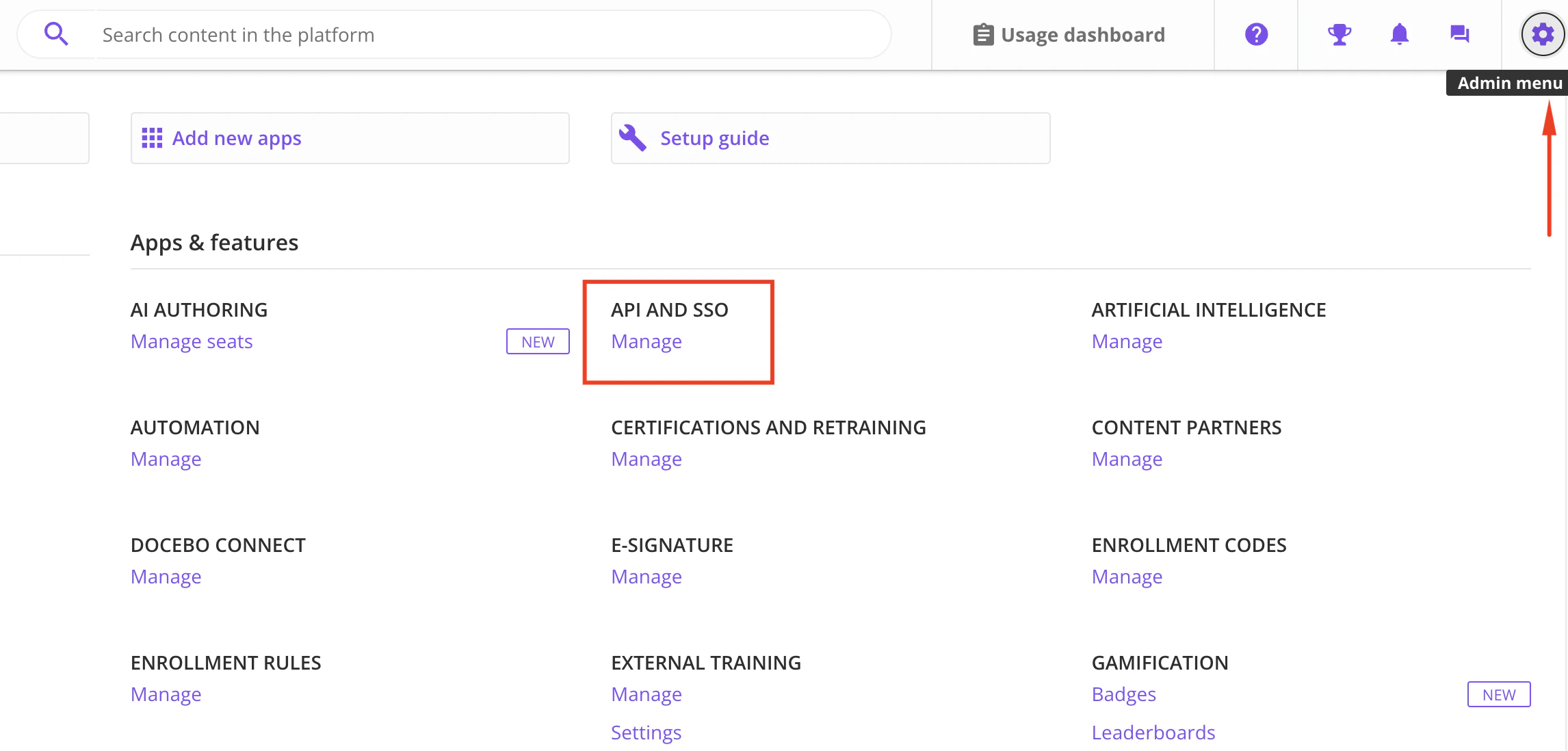The image size is (1568, 751).
Task: Open the messages chat icon
Action: pyautogui.click(x=1459, y=34)
